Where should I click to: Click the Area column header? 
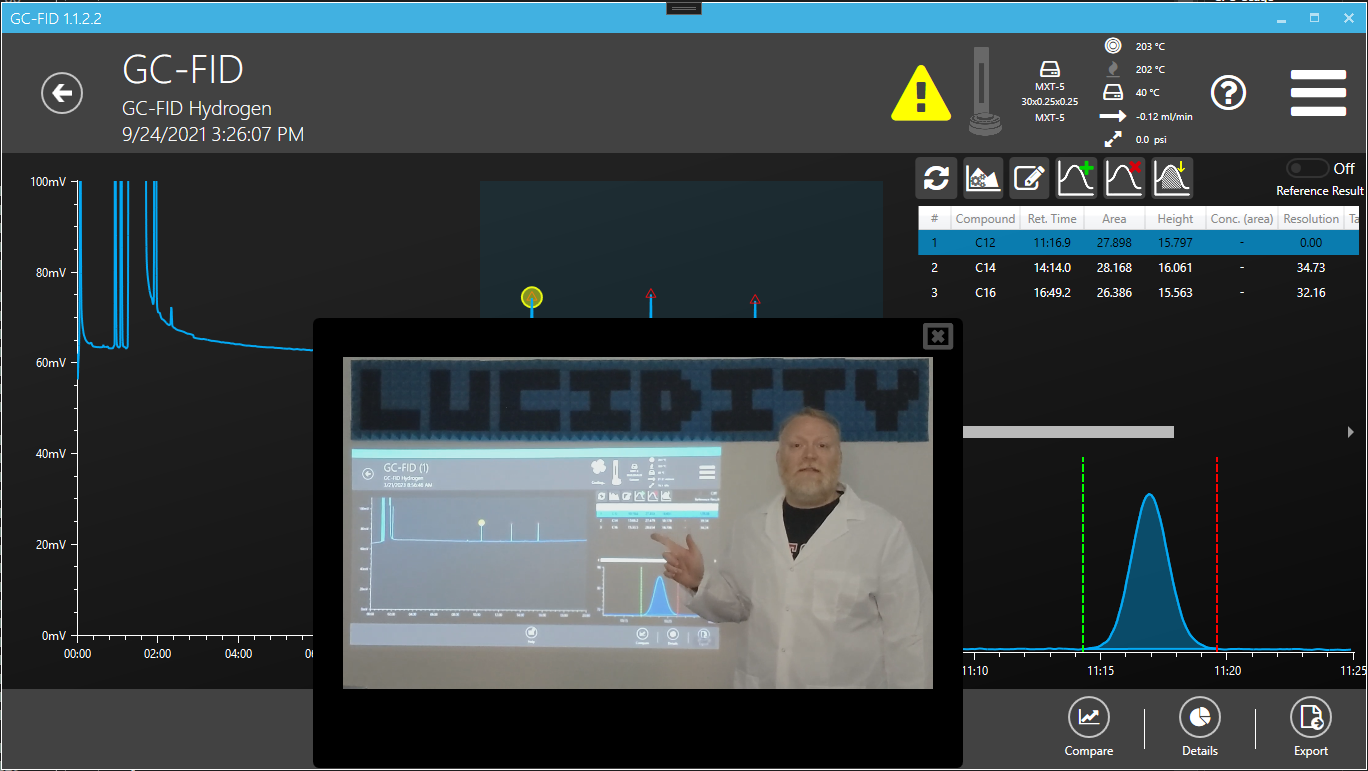click(x=1113, y=219)
